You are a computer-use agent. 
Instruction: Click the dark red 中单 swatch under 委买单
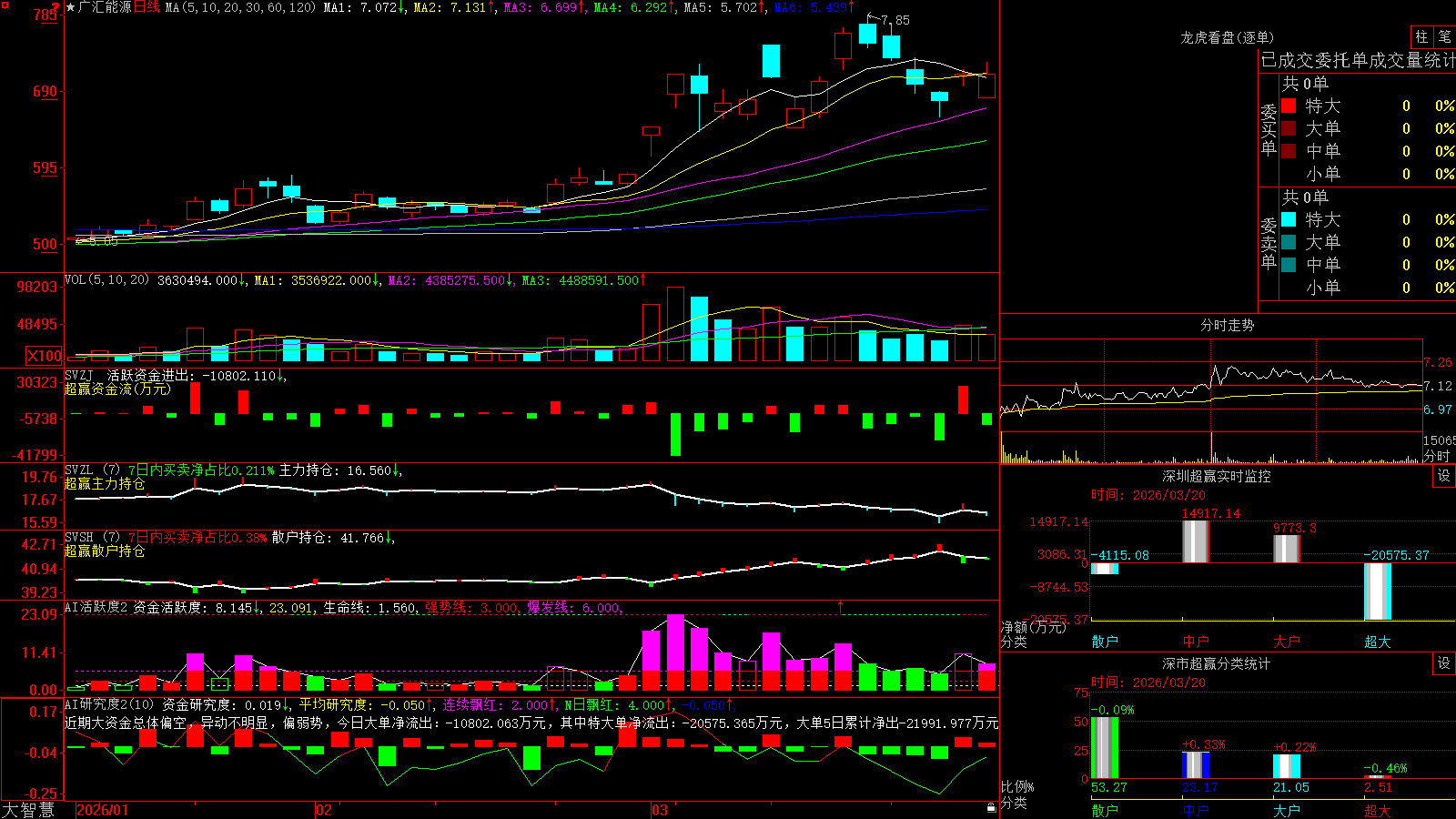click(1289, 151)
